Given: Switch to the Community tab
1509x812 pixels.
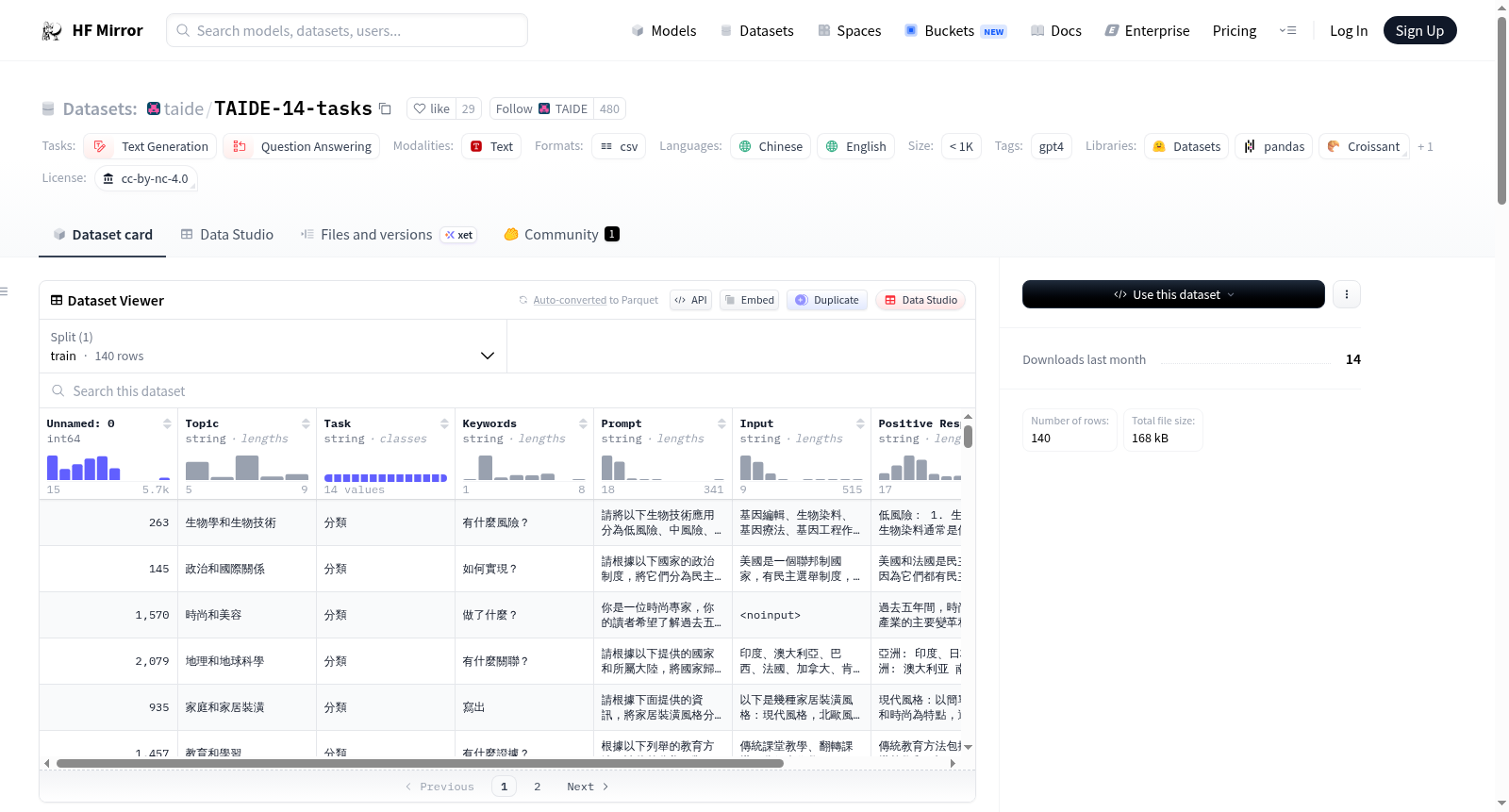Looking at the screenshot, I should pos(561,235).
